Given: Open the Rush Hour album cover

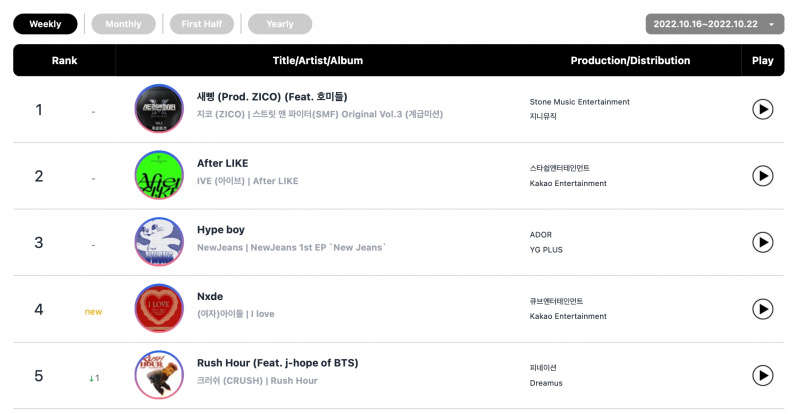Looking at the screenshot, I should 159,375.
